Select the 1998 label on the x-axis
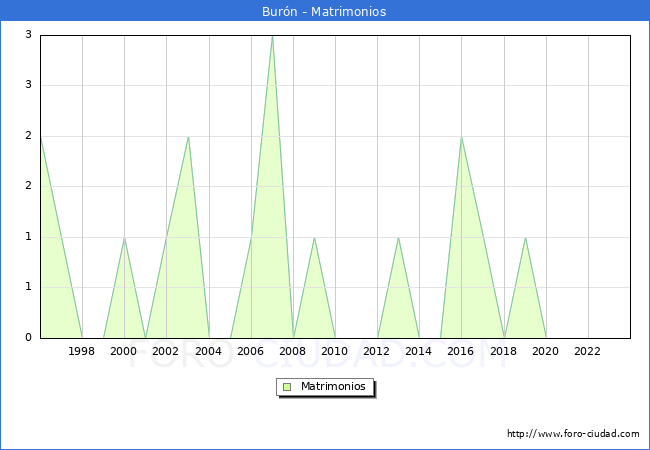 pyautogui.click(x=82, y=351)
